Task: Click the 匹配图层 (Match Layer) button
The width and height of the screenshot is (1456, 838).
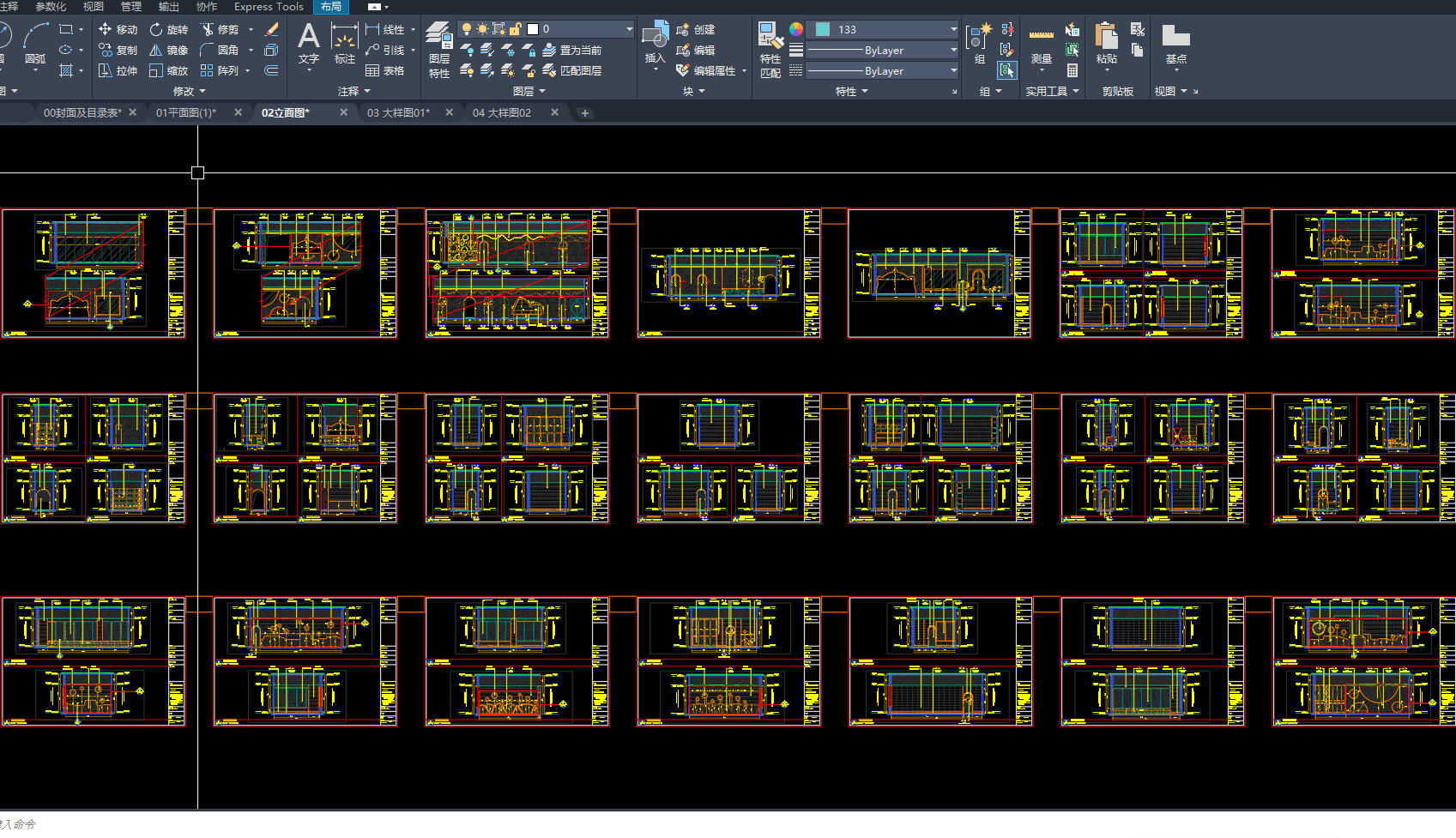Action: pos(571,70)
